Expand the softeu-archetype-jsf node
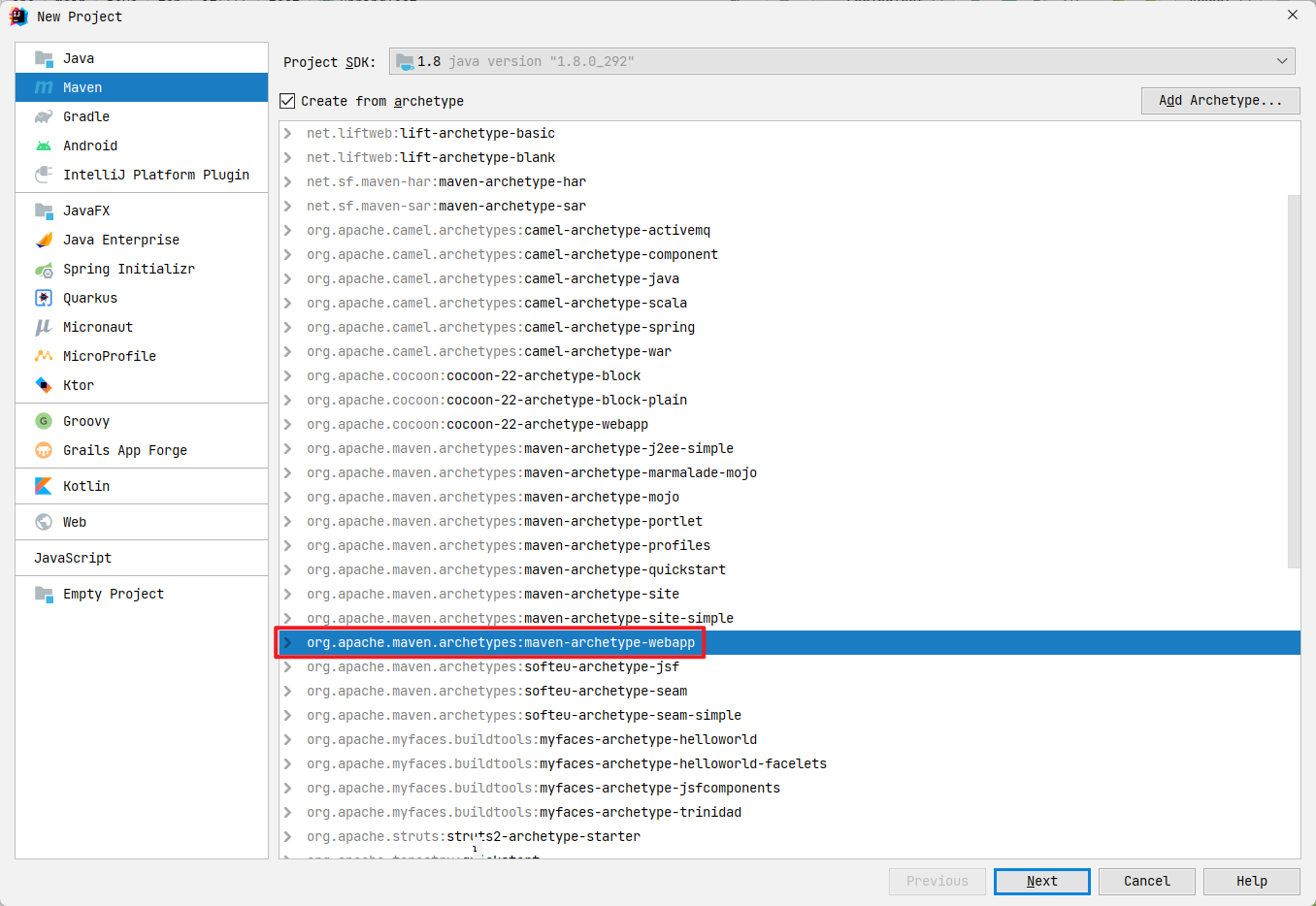The width and height of the screenshot is (1316, 906). pyautogui.click(x=287, y=666)
